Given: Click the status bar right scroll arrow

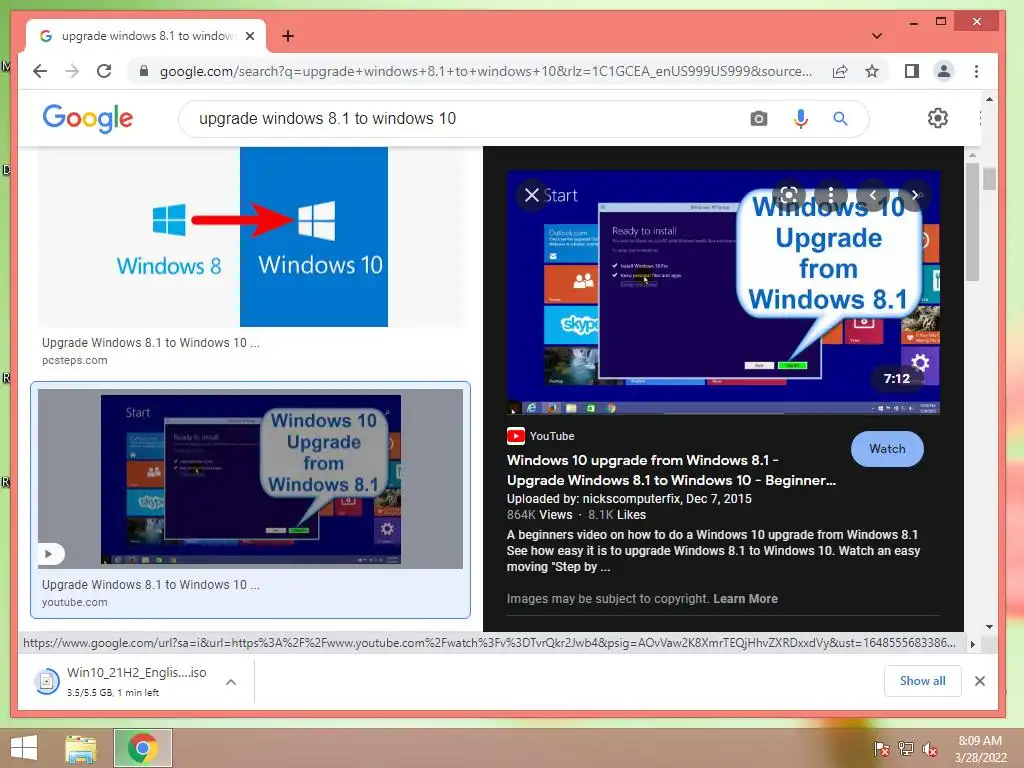Looking at the screenshot, I should (x=972, y=644).
